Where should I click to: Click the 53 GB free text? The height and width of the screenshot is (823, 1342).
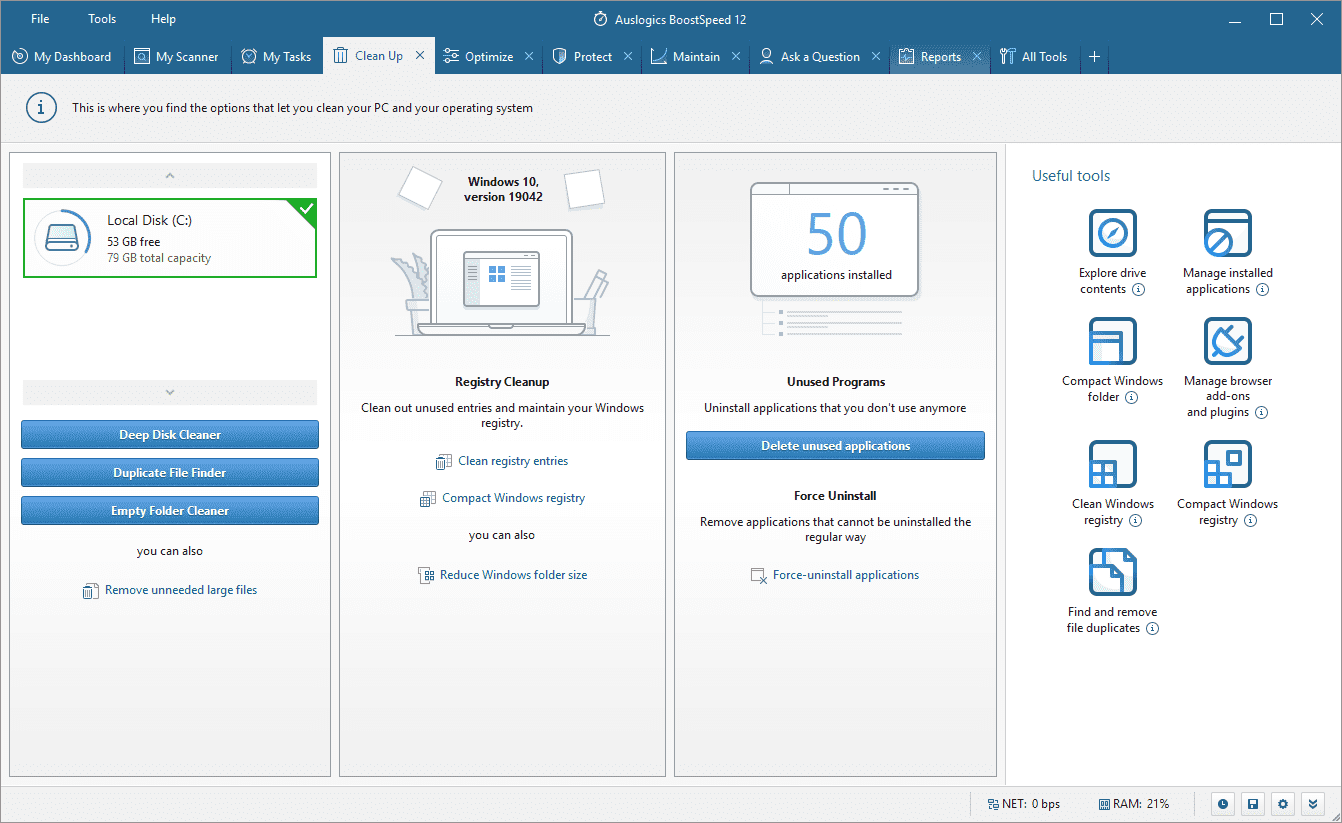tap(134, 242)
